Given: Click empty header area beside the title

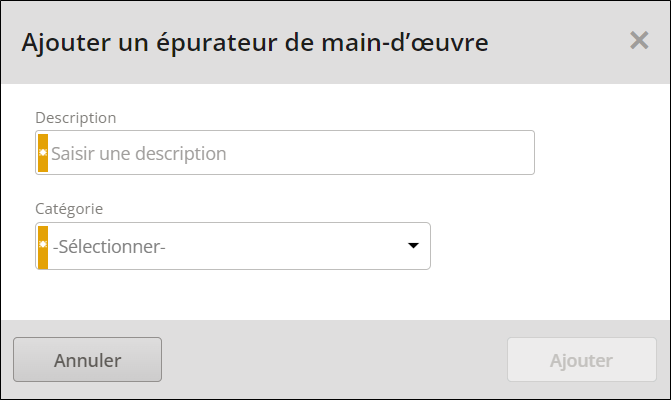Looking at the screenshot, I should 556,43.
